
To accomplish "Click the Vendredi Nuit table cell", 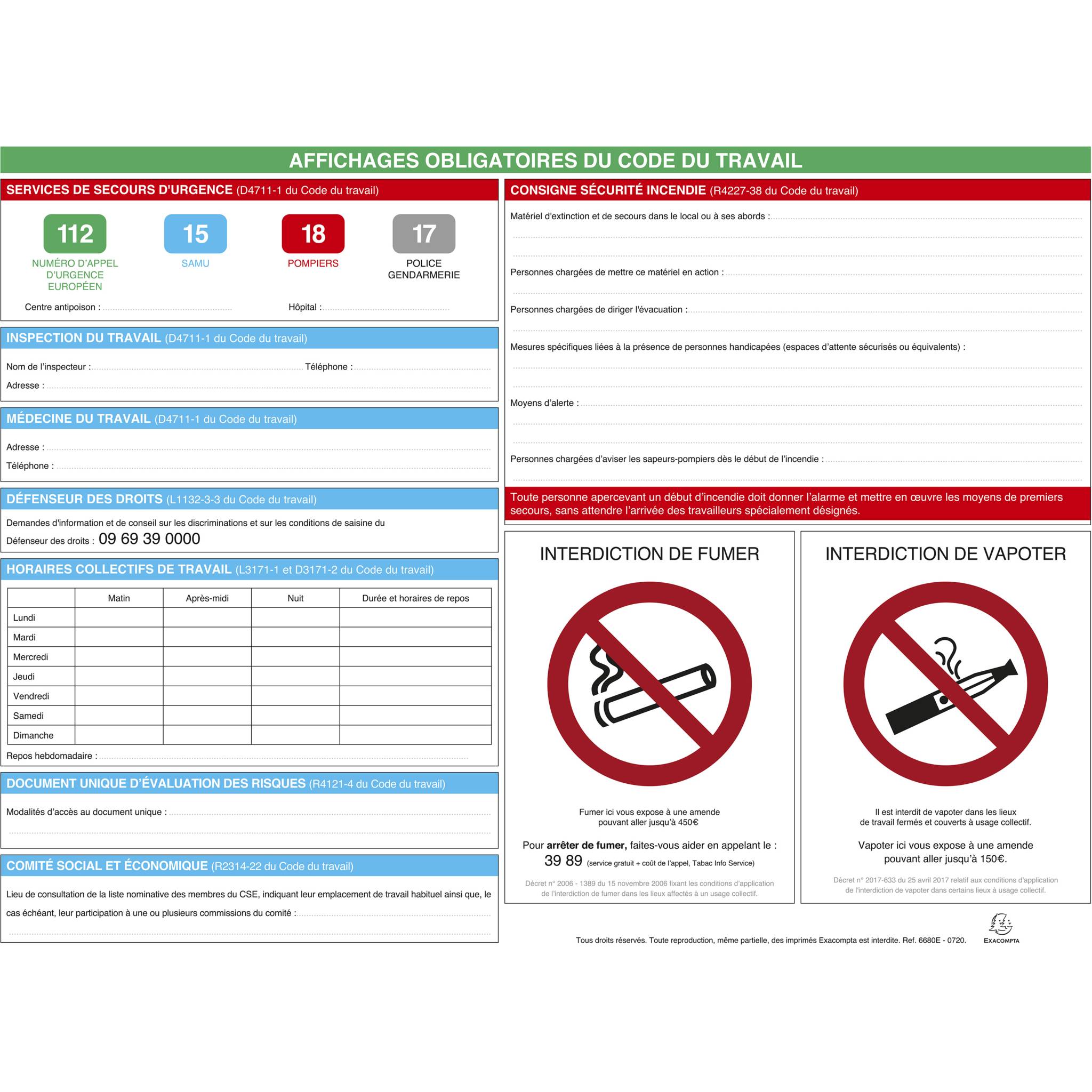I will (295, 696).
